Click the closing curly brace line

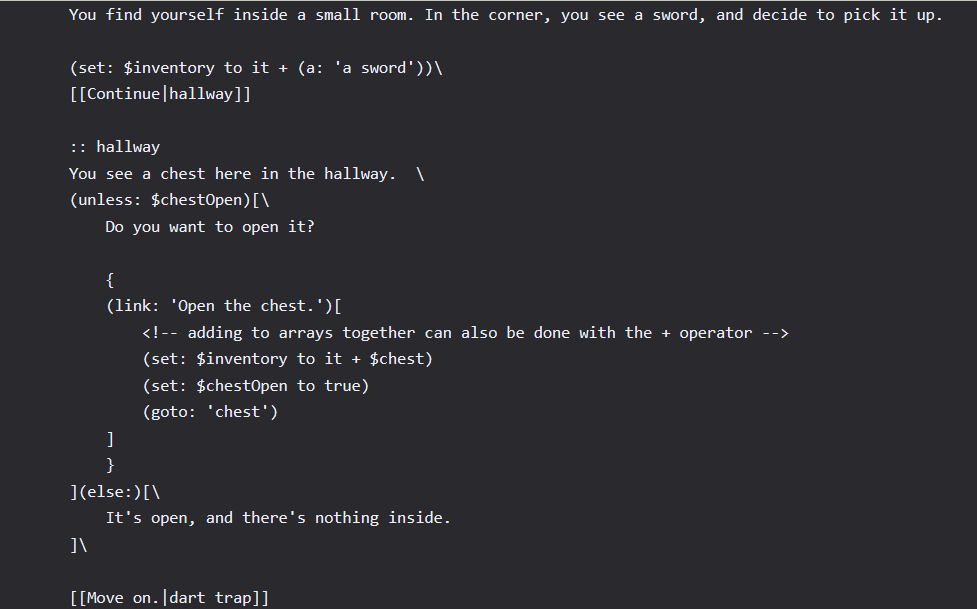coord(110,465)
